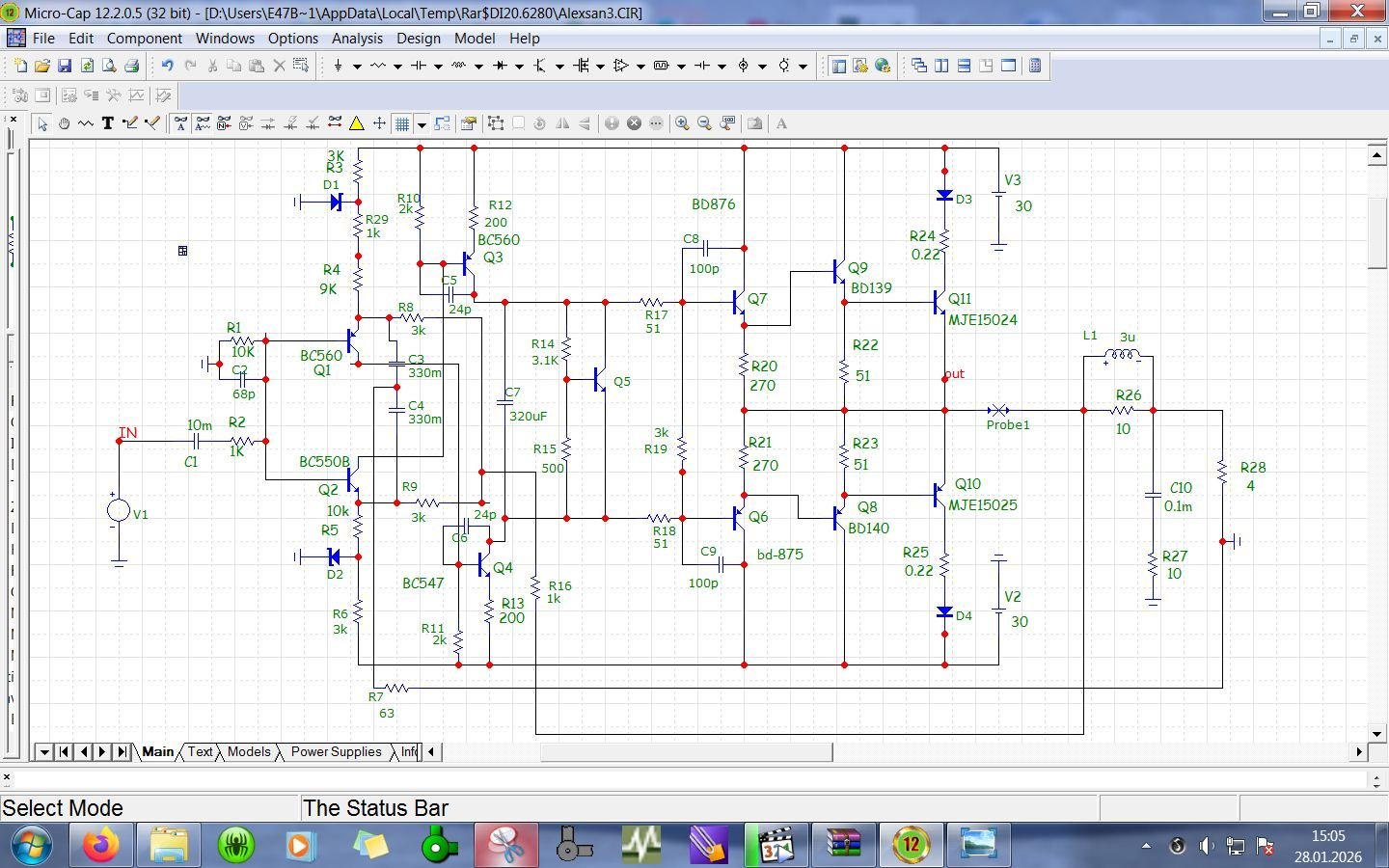Open Firefox from the taskbar
The image size is (1389, 868).
pos(100,846)
